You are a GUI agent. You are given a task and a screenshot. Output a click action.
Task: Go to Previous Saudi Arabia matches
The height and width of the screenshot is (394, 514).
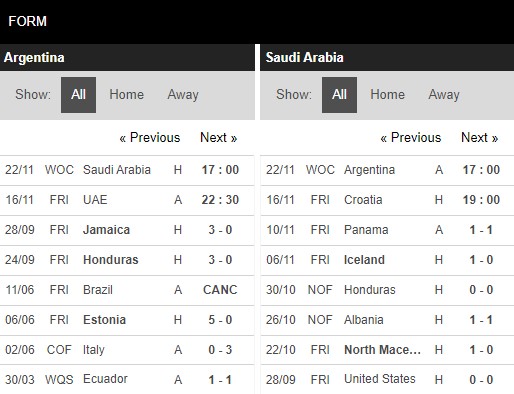(411, 137)
